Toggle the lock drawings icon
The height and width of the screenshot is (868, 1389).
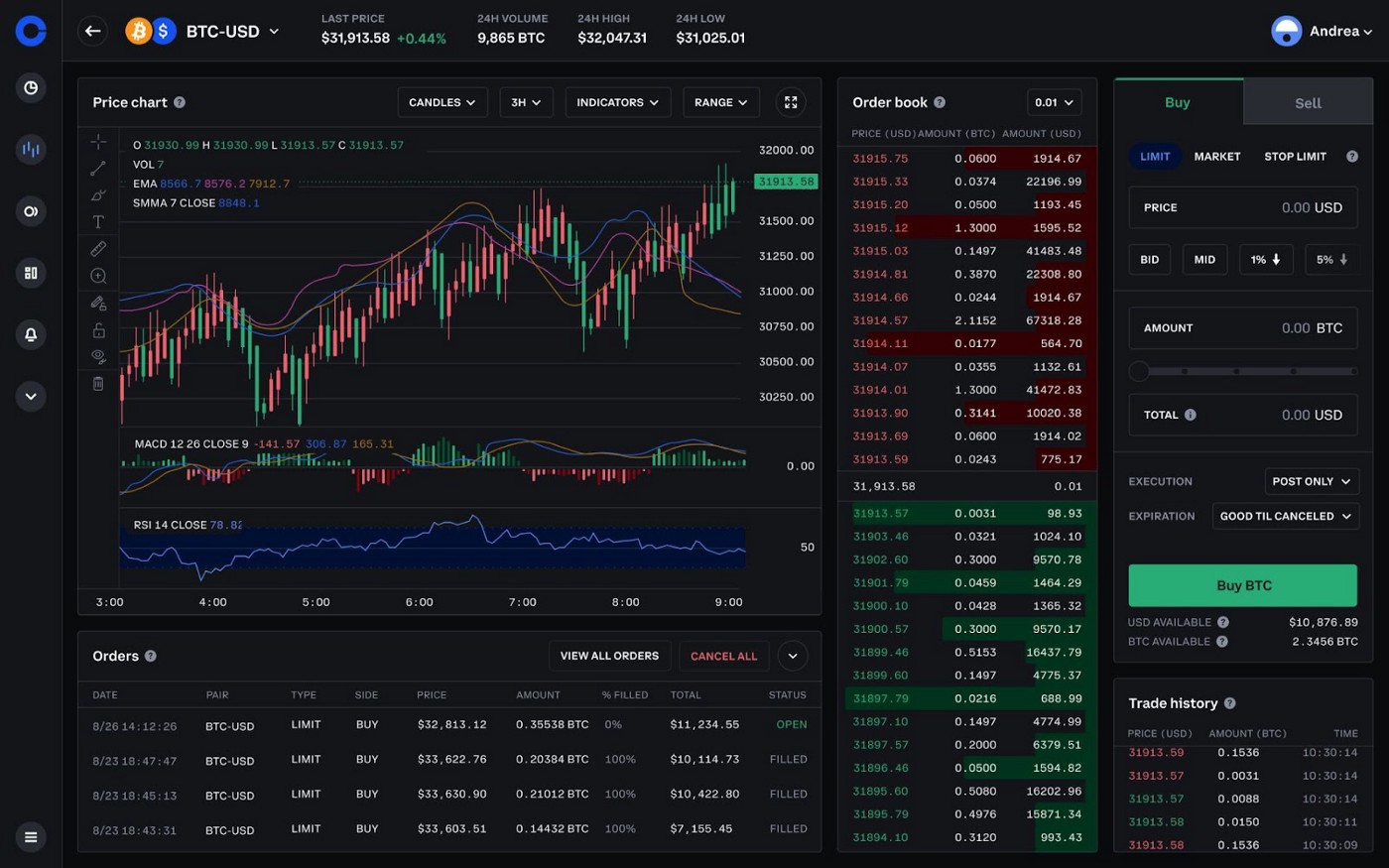tap(98, 329)
